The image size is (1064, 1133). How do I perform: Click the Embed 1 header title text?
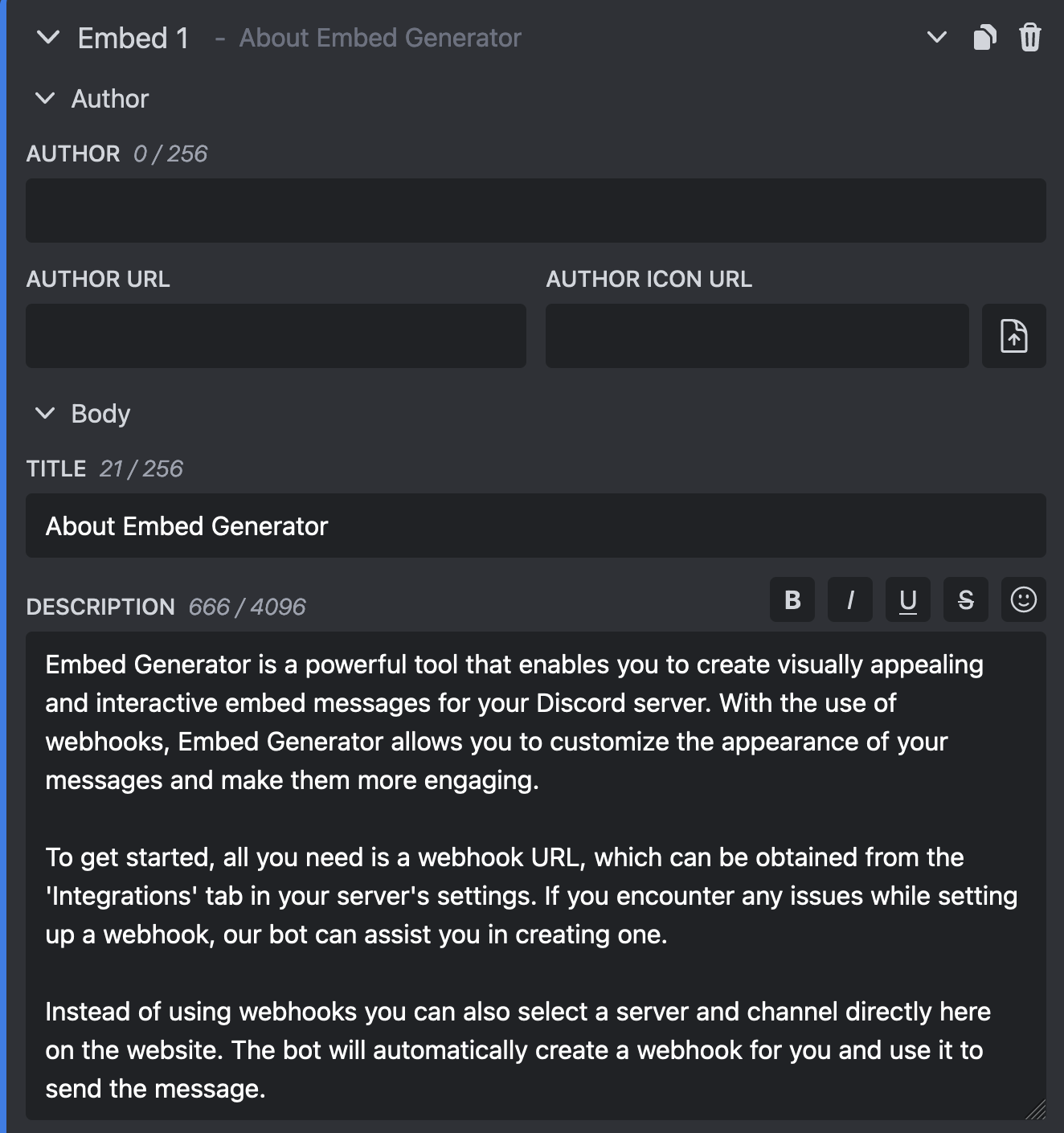click(133, 38)
